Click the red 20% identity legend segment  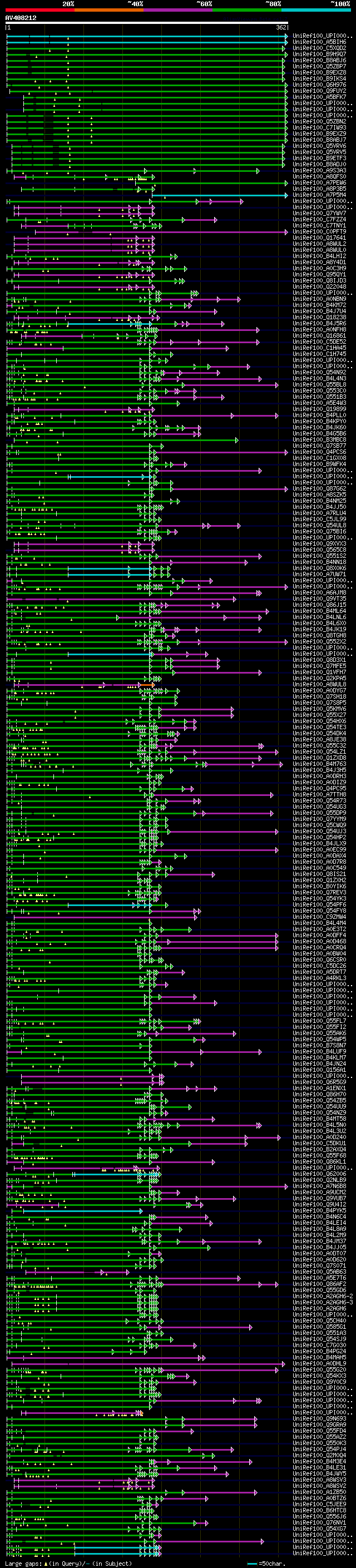(x=40, y=10)
